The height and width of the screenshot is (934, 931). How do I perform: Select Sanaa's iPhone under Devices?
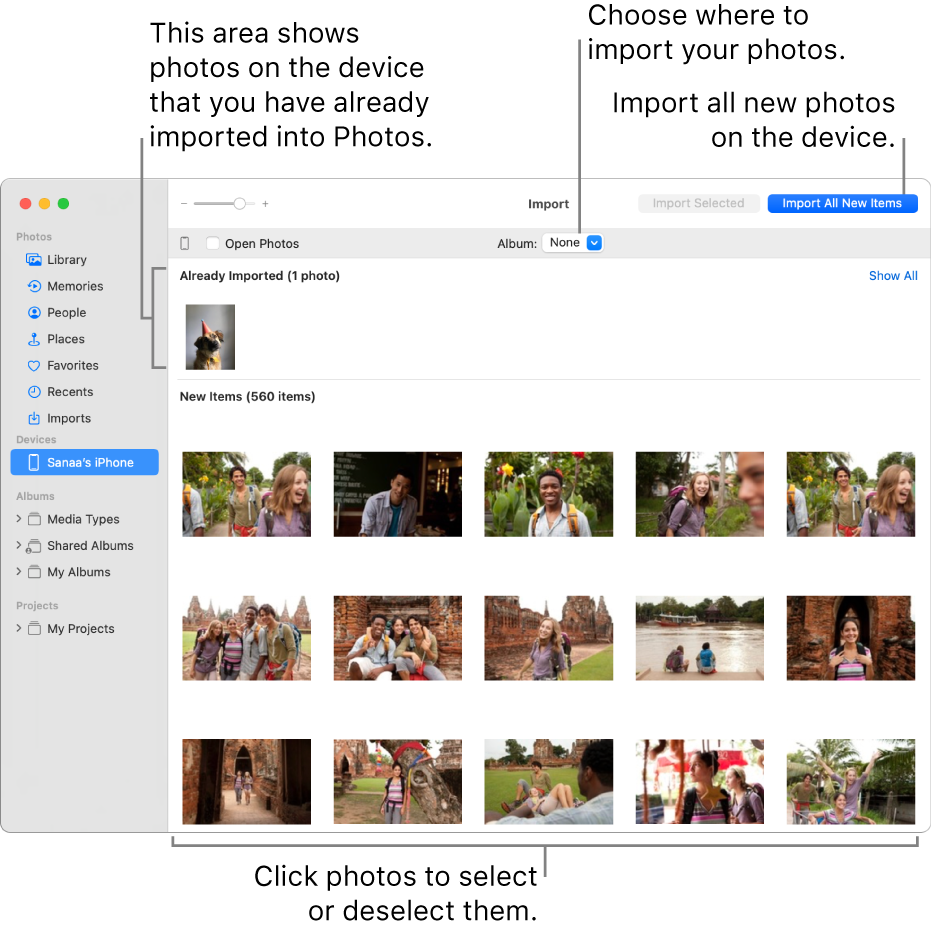click(x=84, y=462)
